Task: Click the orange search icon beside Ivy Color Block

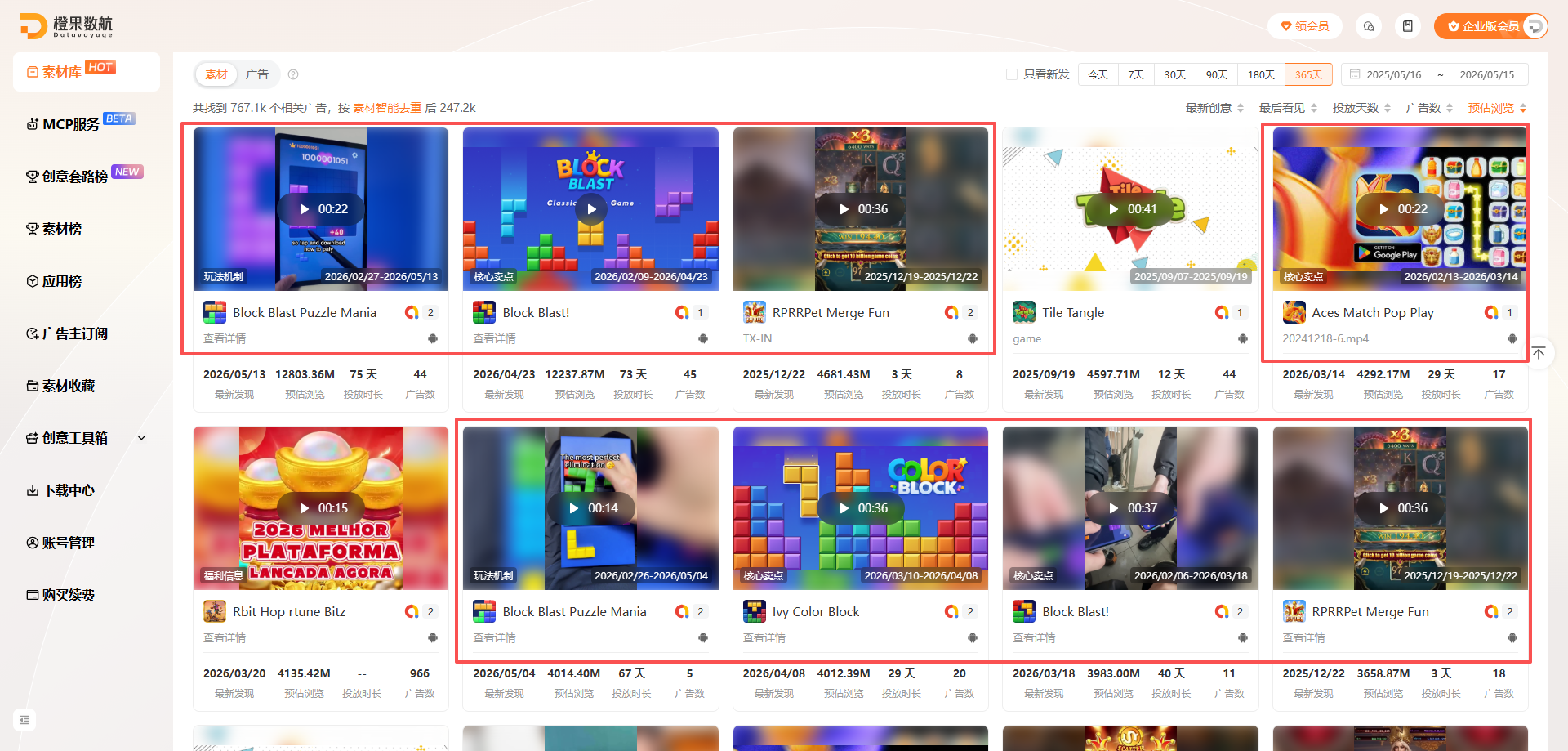Action: [951, 611]
